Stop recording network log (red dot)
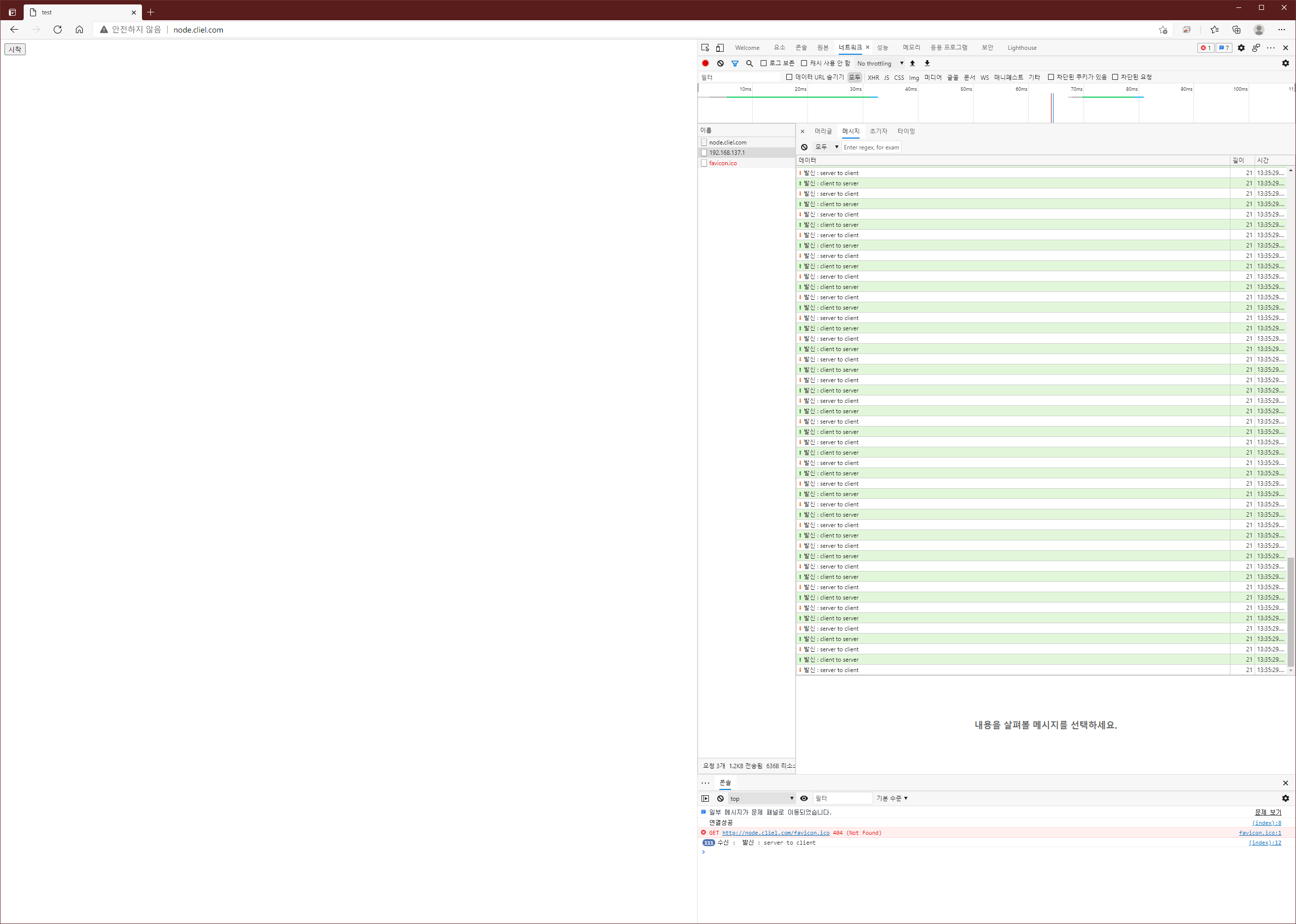Image resolution: width=1296 pixels, height=924 pixels. click(705, 63)
